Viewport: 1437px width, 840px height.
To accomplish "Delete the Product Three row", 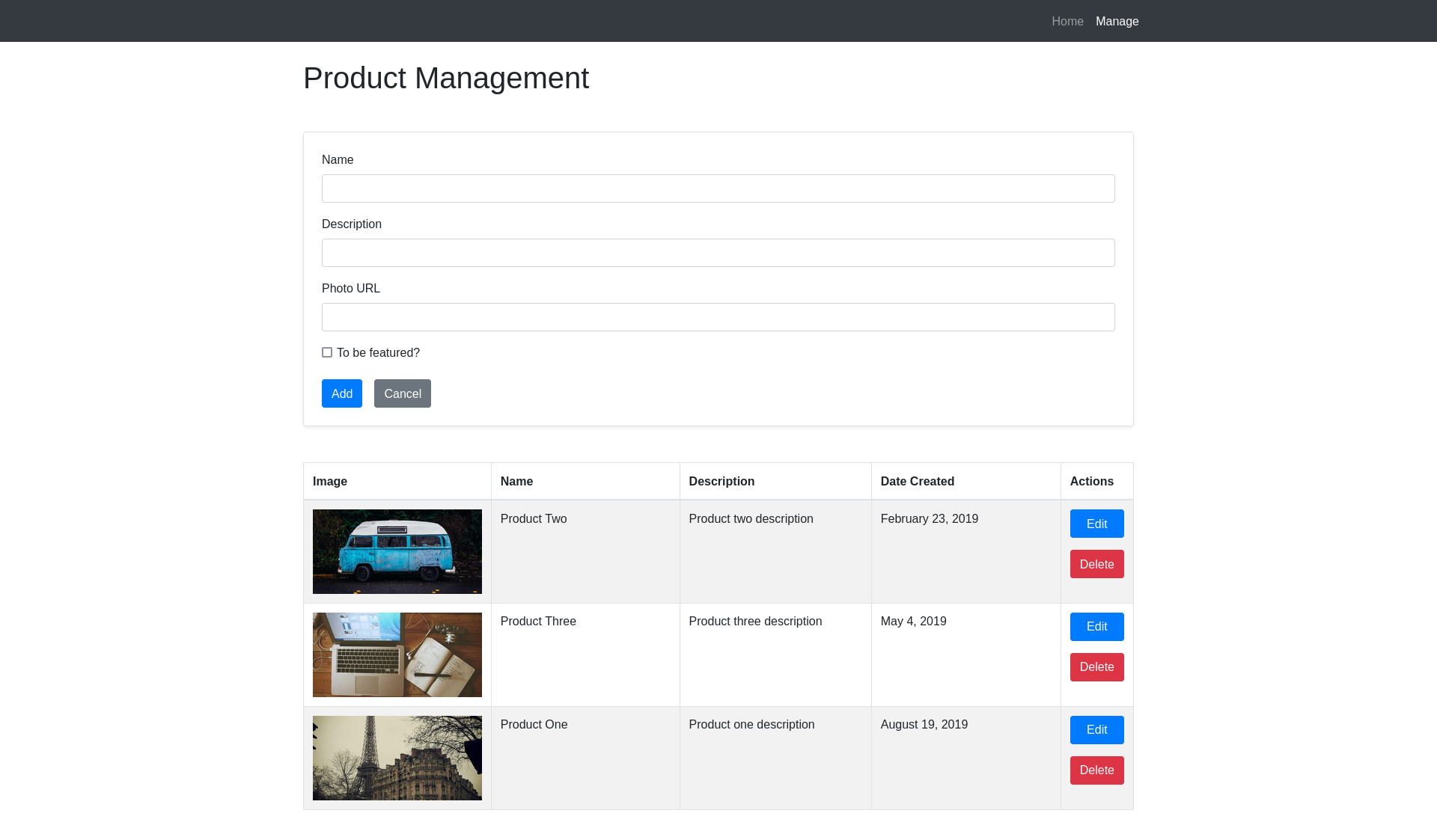I will pyautogui.click(x=1096, y=667).
